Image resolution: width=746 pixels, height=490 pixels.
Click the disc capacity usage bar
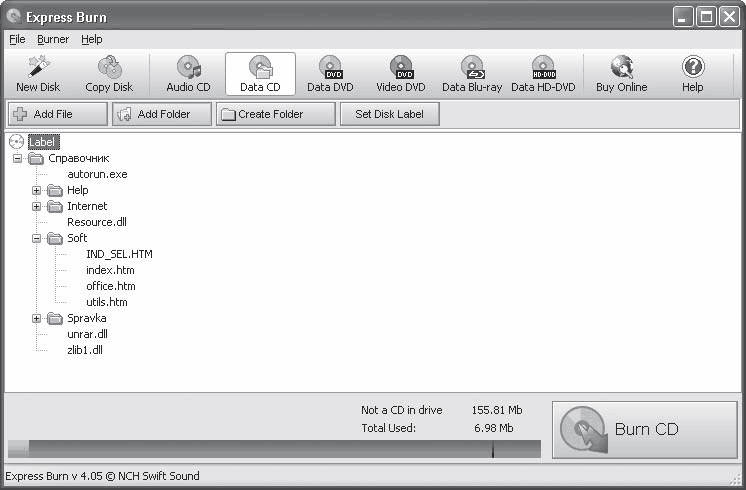tap(275, 449)
